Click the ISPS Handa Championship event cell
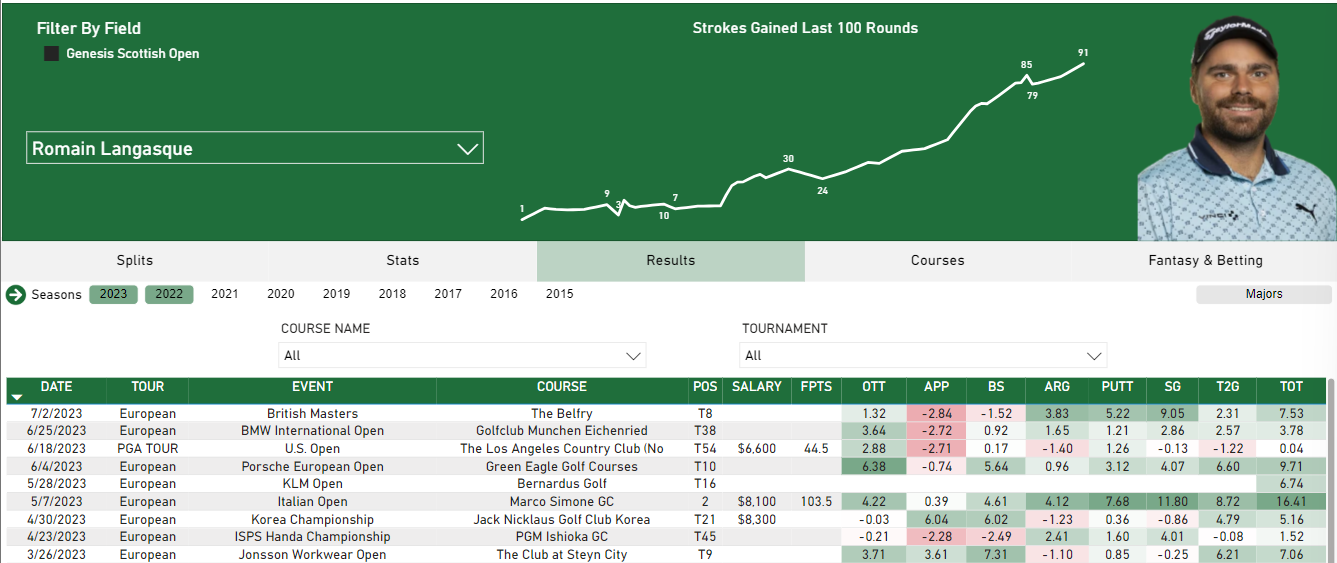Viewport: 1337px width, 563px height. [x=312, y=537]
